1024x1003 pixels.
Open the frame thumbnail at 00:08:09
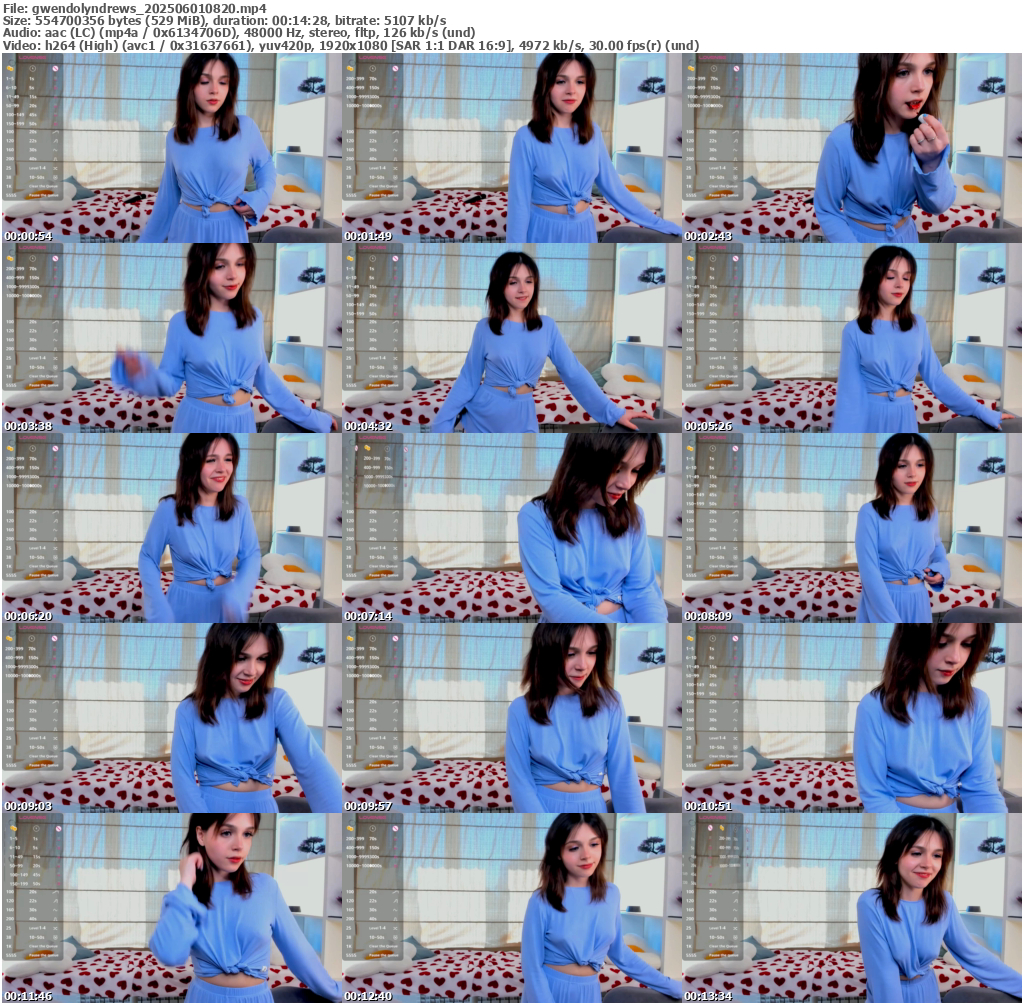click(852, 528)
